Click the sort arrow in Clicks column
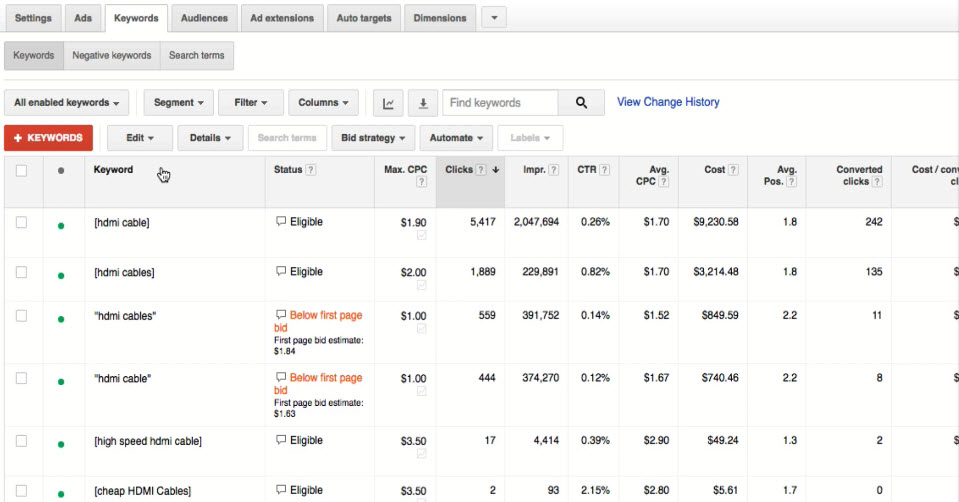The width and height of the screenshot is (959, 502). tap(495, 170)
